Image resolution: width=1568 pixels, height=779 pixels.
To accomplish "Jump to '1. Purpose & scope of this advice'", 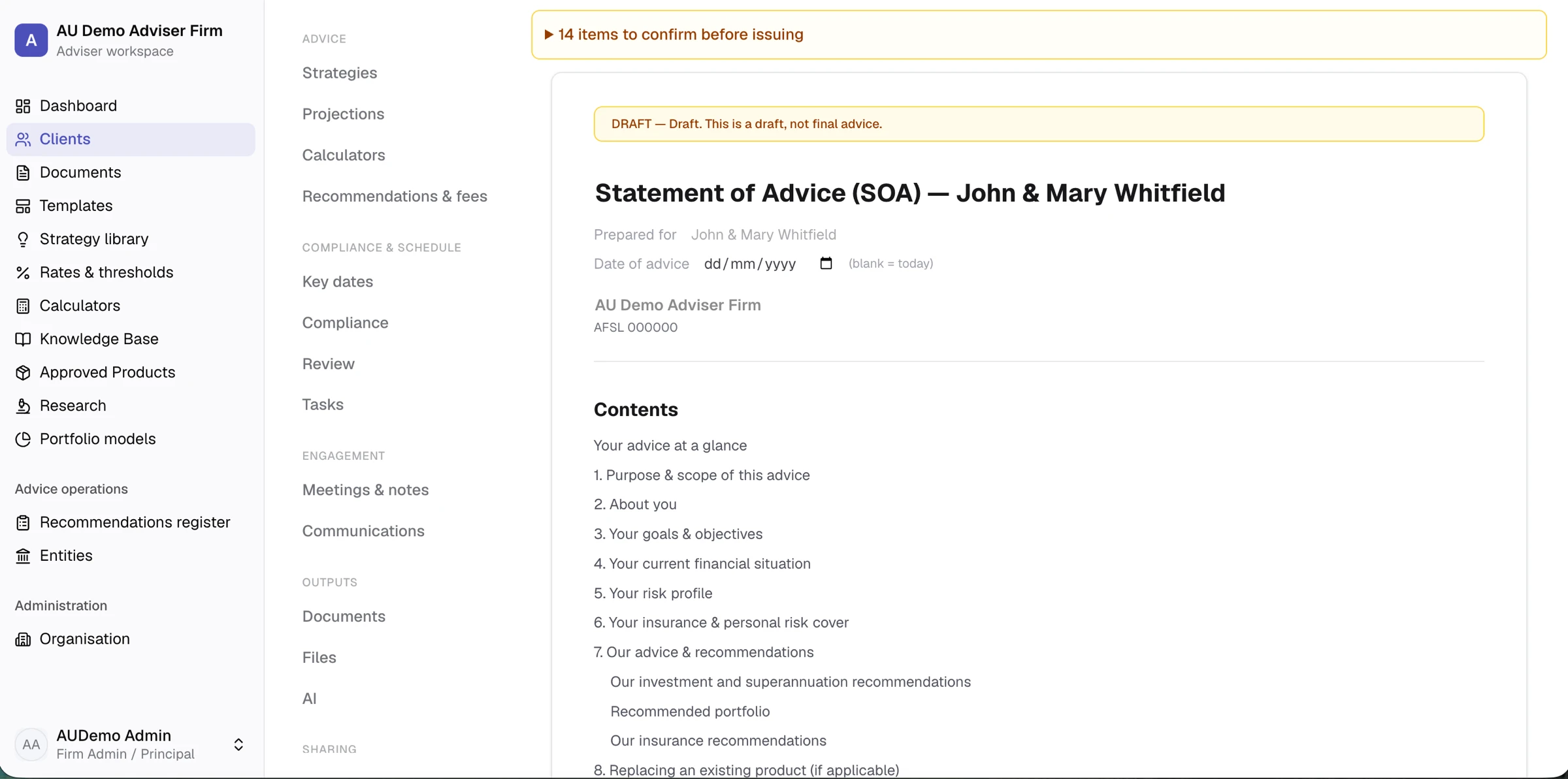I will point(702,475).
